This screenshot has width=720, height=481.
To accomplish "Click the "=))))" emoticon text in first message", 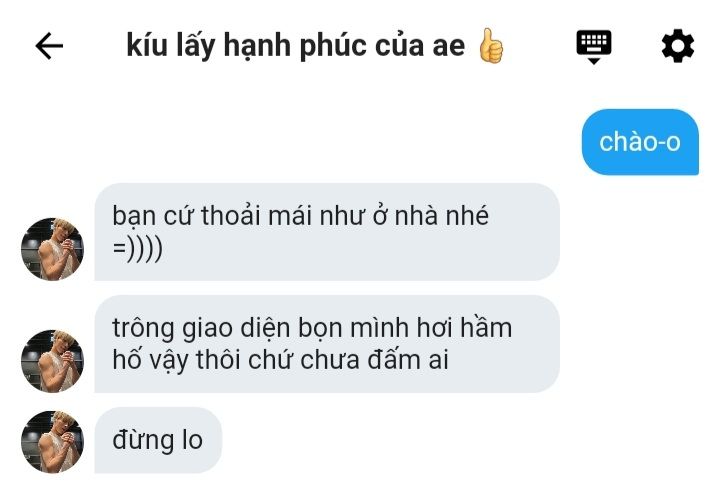I will click(x=137, y=248).
